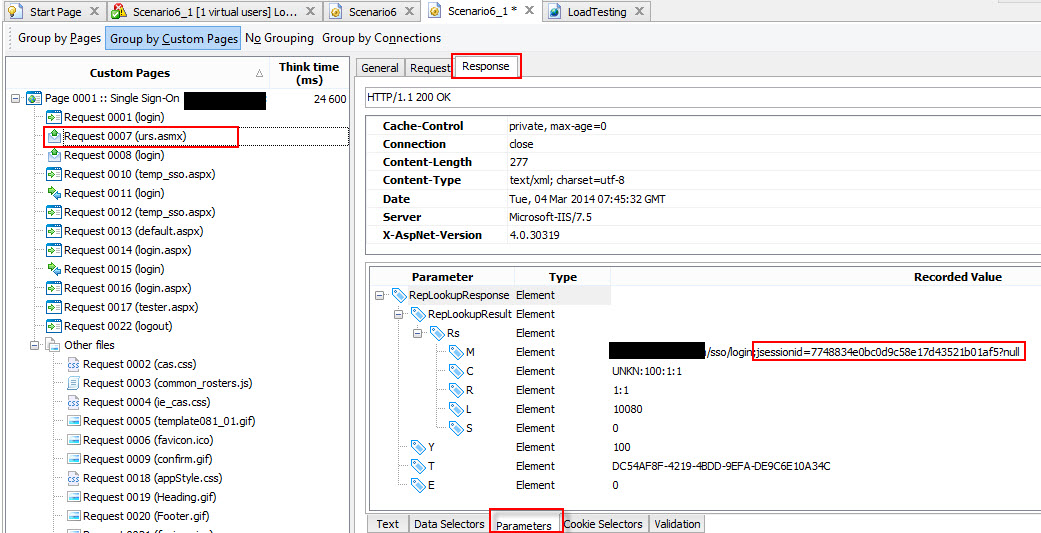Click the Page 0001 Single Sign-On icon
1041x533 pixels.
(x=34, y=99)
